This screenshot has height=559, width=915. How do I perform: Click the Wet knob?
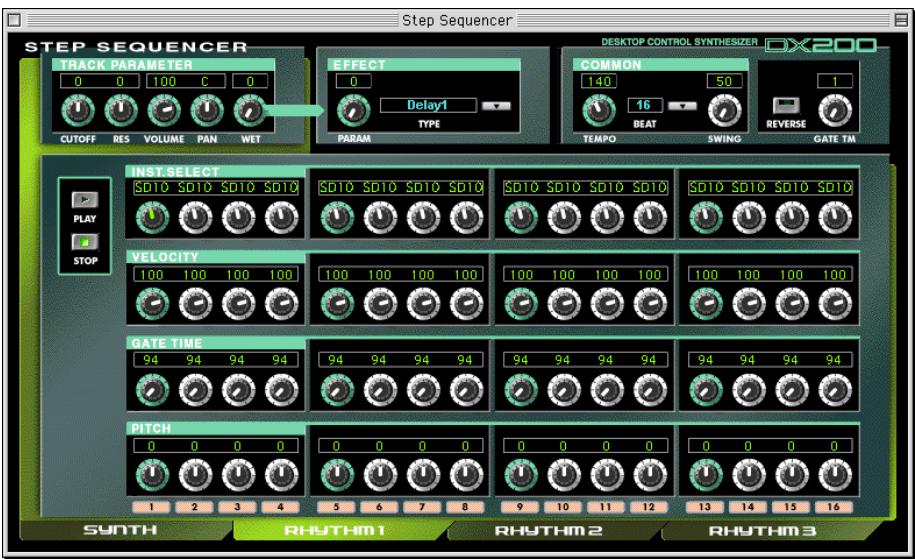[250, 111]
